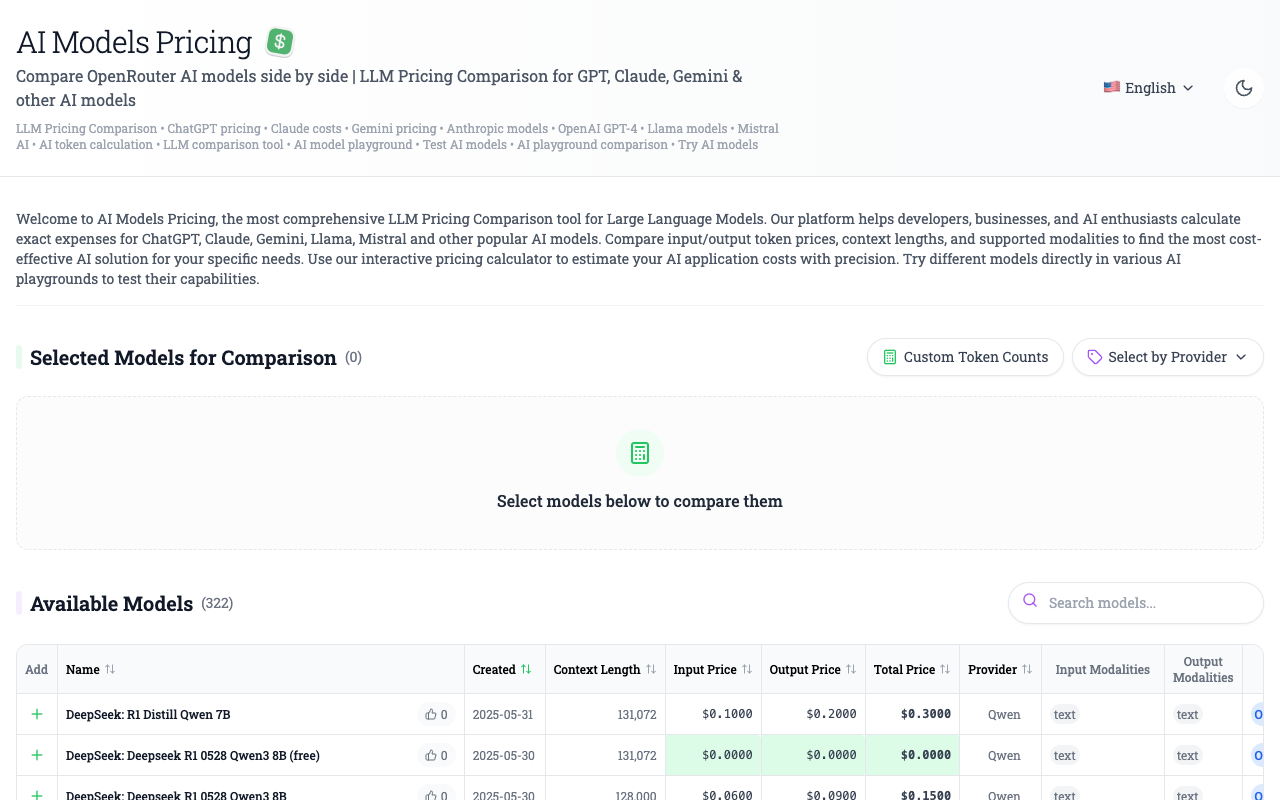1280x800 pixels.
Task: Click Available Models heading
Action: pyautogui.click(x=112, y=604)
